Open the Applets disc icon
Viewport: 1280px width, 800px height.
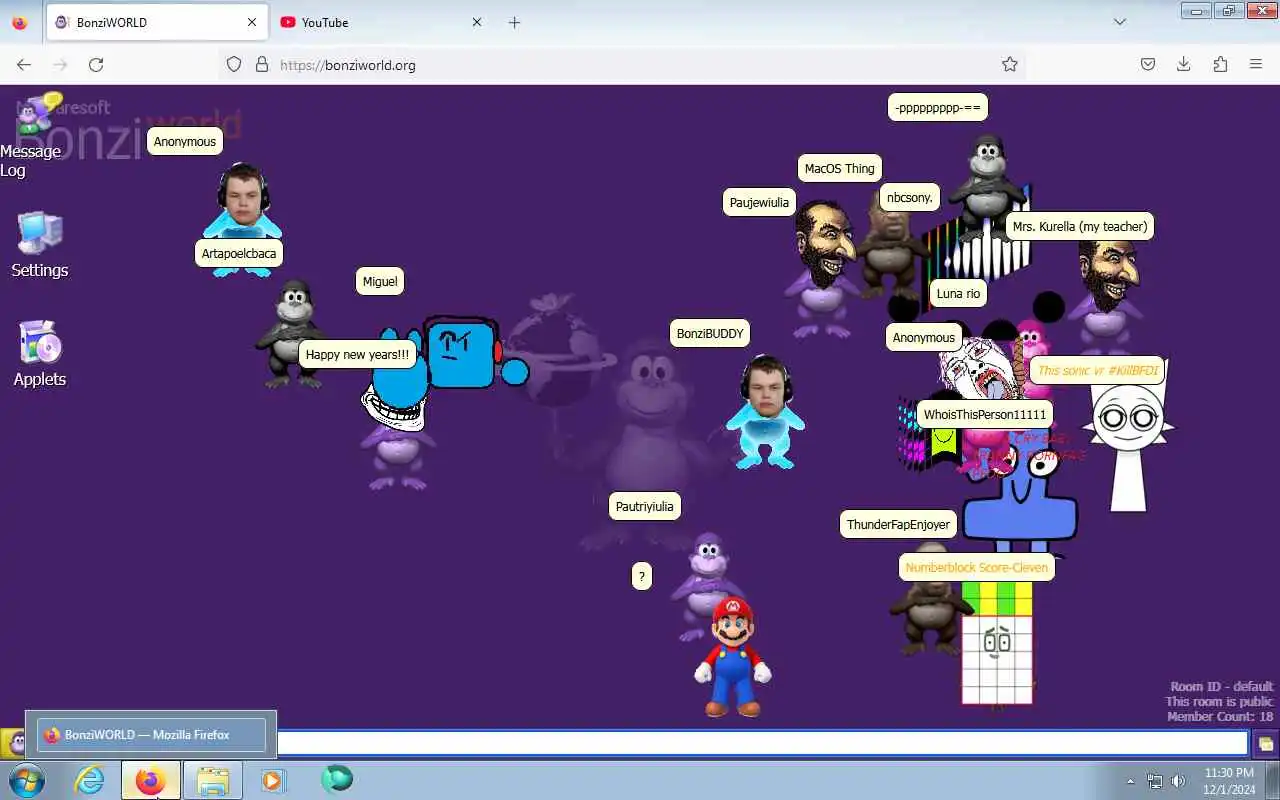point(41,343)
